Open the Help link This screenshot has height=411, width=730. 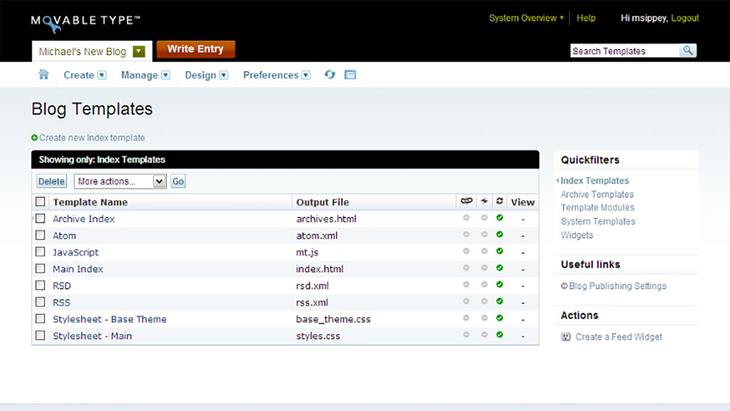pyautogui.click(x=586, y=18)
